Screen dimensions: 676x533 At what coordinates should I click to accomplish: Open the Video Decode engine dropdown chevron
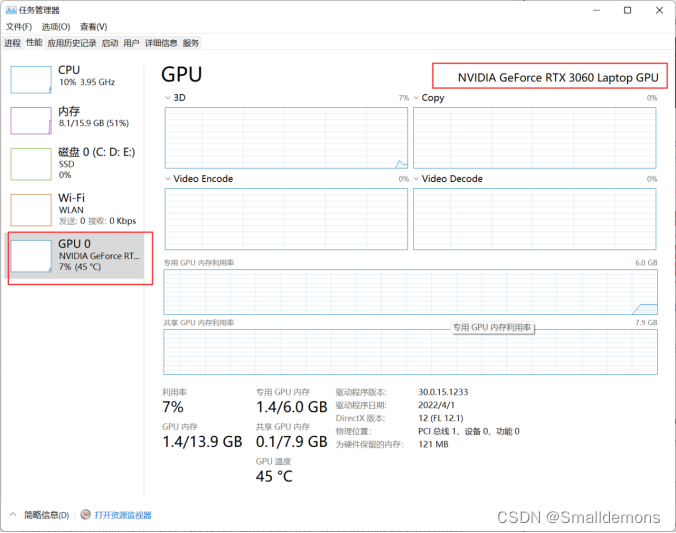pyautogui.click(x=416, y=179)
